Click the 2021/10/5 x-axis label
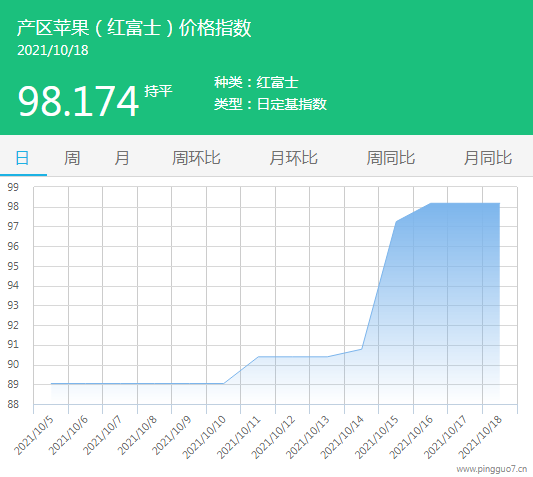Screen dimensions: 533x477 click(x=34, y=435)
